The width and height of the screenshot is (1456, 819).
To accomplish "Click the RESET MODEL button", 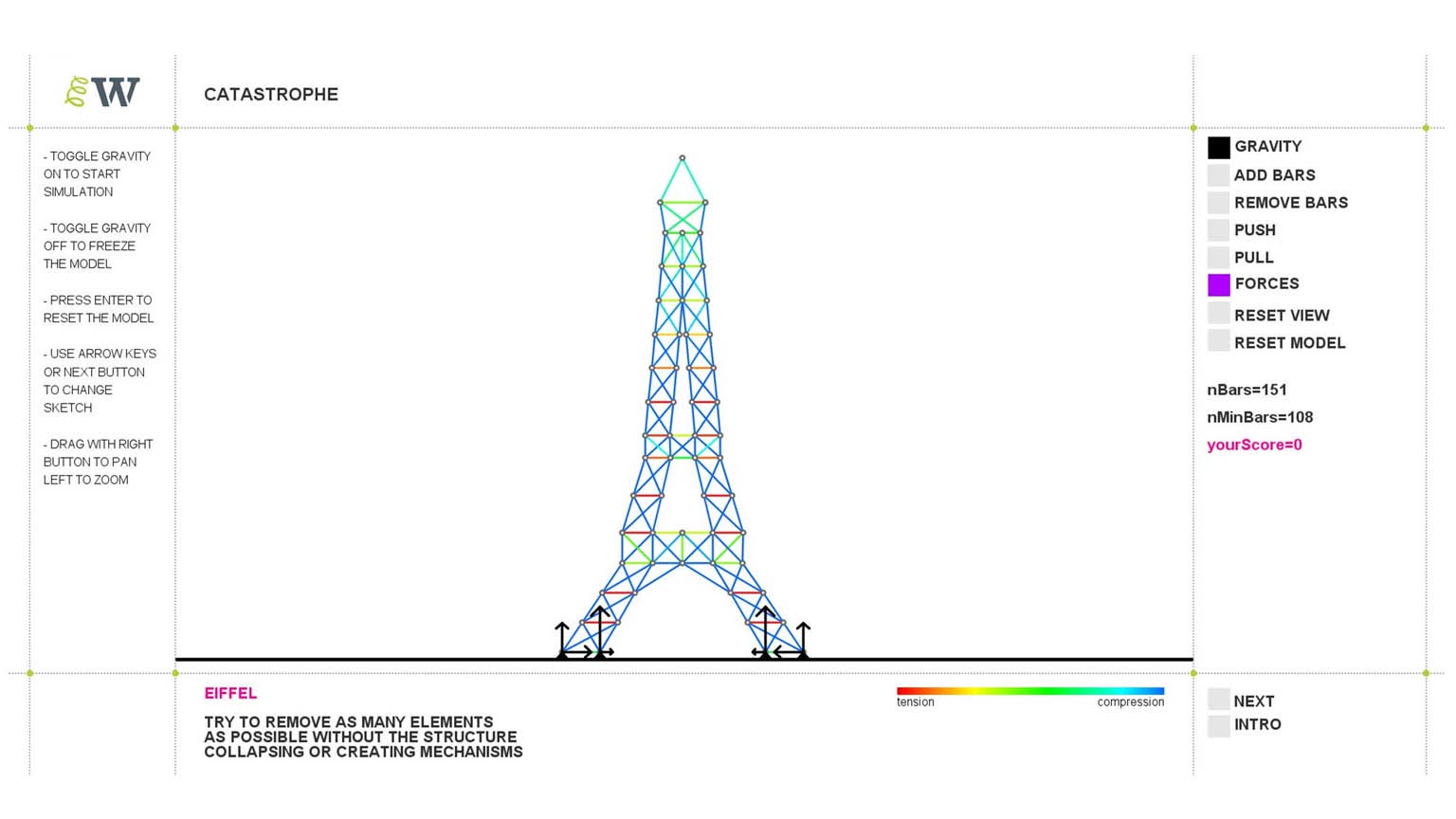I will pos(1218,340).
